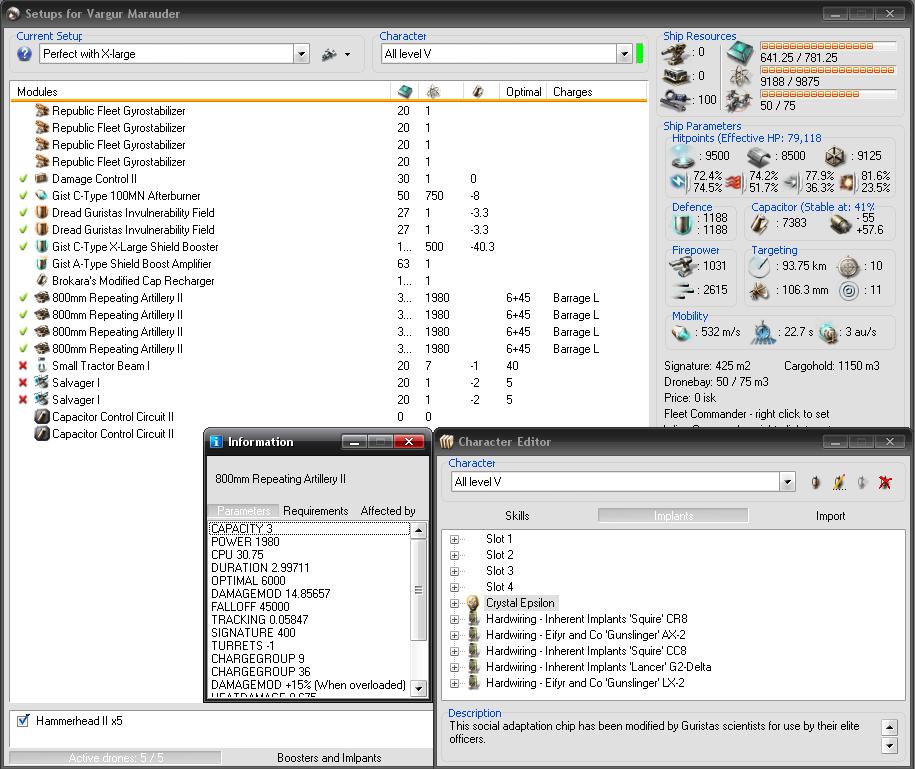Viewport: 915px width, 769px height.
Task: Click the green character status indicator
Action: [x=640, y=54]
